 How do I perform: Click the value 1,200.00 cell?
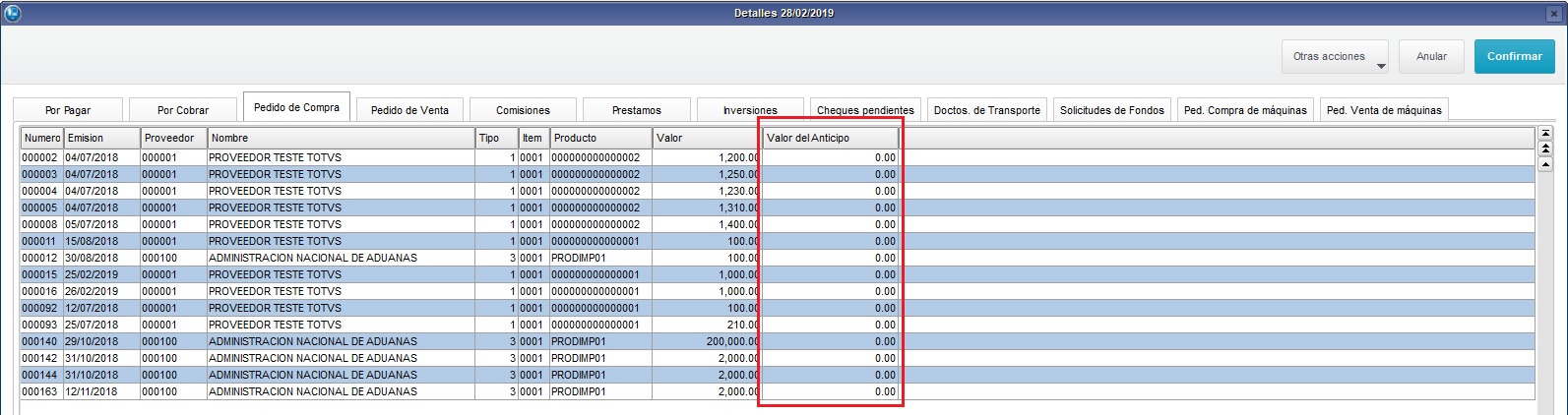[x=706, y=157]
